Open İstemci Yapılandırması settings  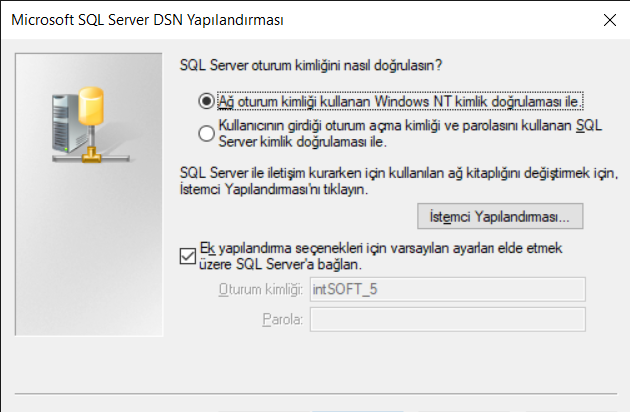click(500, 216)
